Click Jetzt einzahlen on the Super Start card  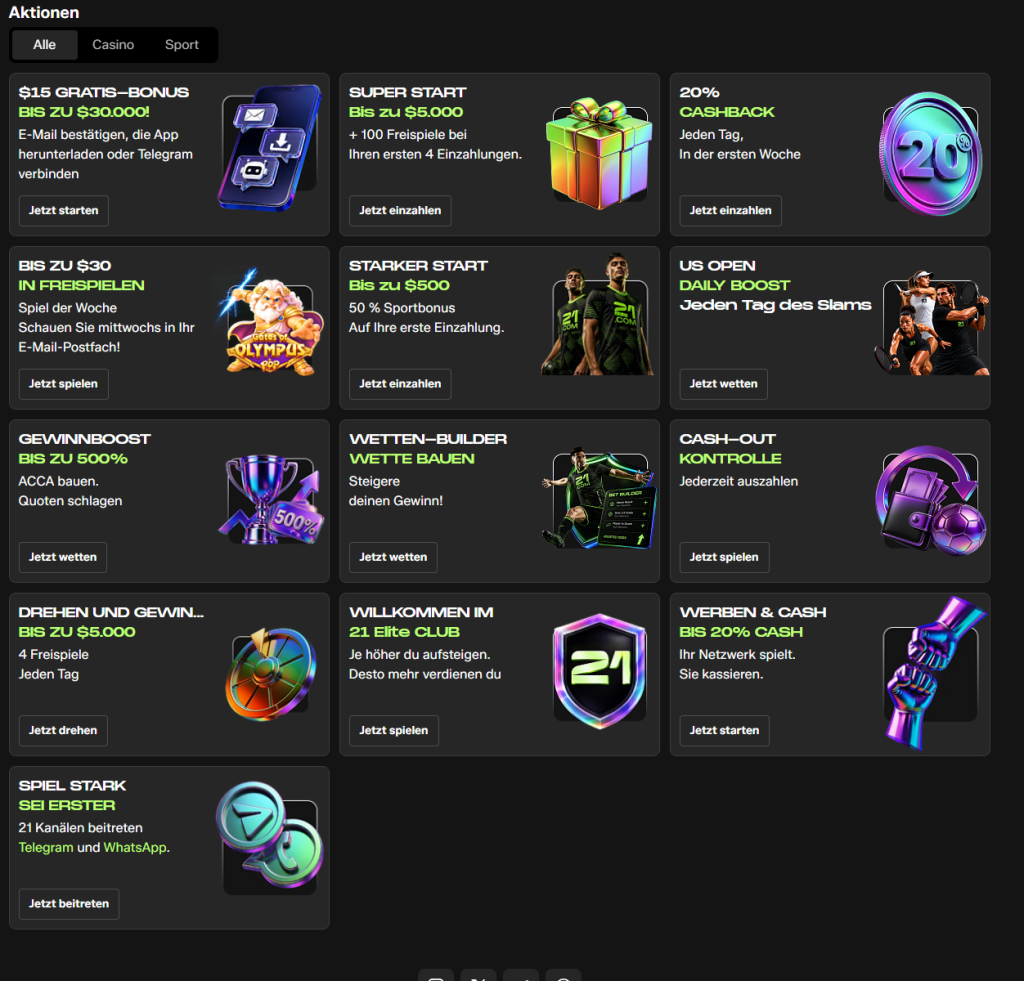click(400, 211)
